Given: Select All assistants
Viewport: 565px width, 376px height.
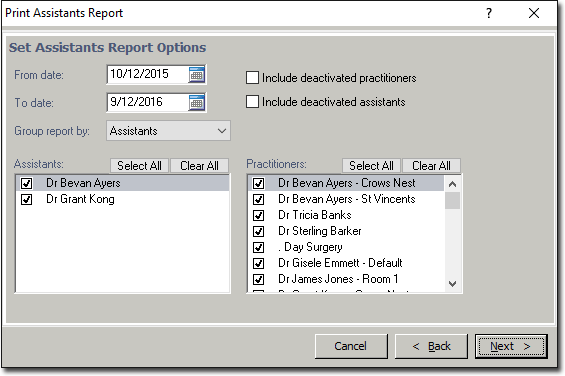Looking at the screenshot, I should pyautogui.click(x=139, y=166).
